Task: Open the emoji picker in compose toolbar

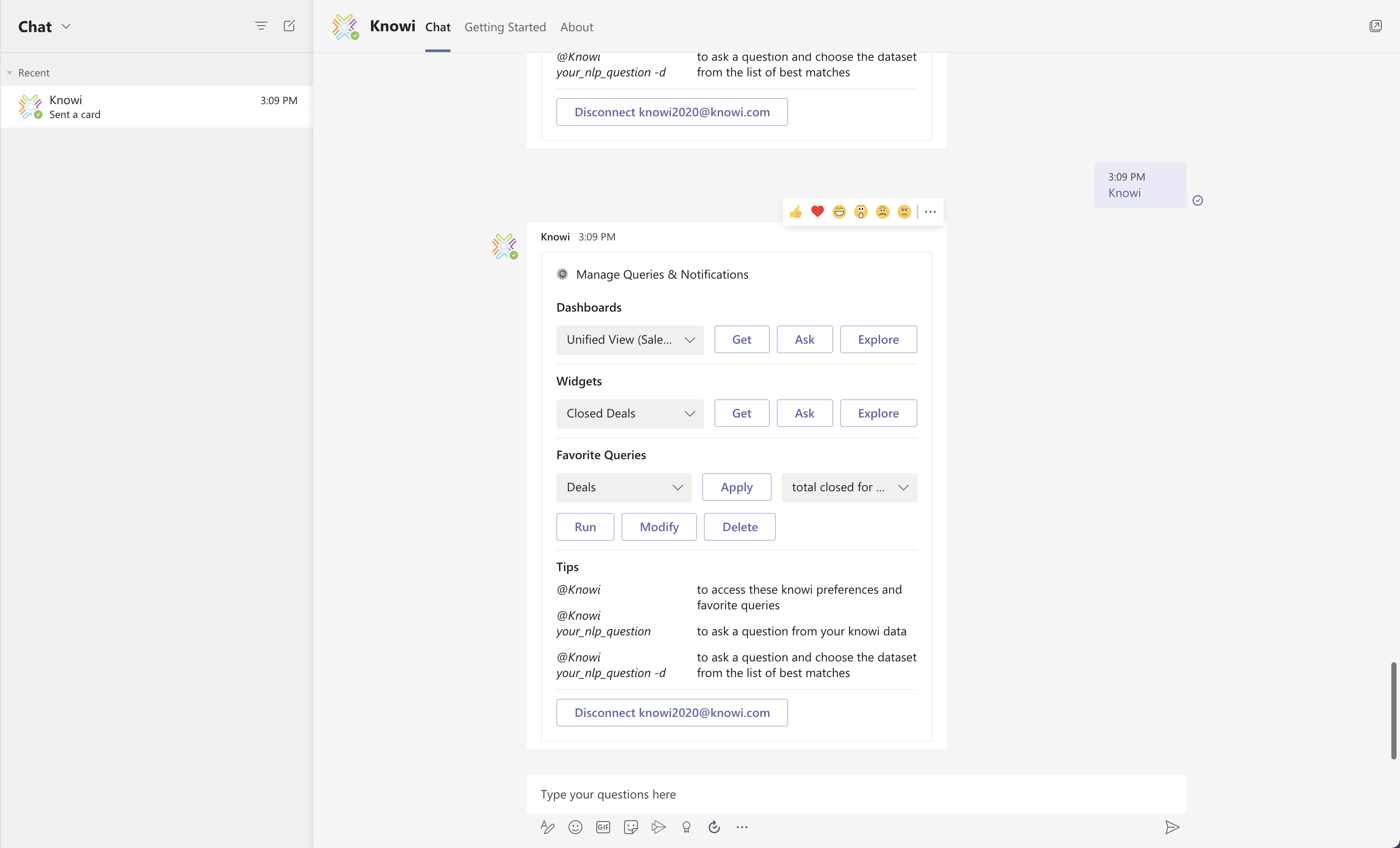Action: (575, 827)
